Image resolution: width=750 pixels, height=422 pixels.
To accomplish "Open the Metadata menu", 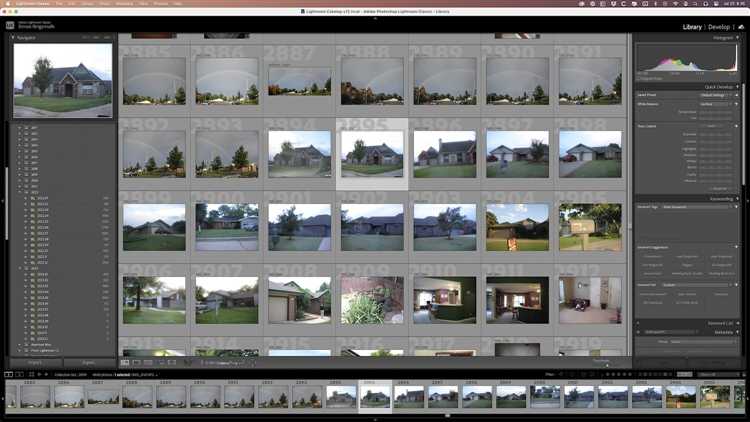I will [x=124, y=3].
